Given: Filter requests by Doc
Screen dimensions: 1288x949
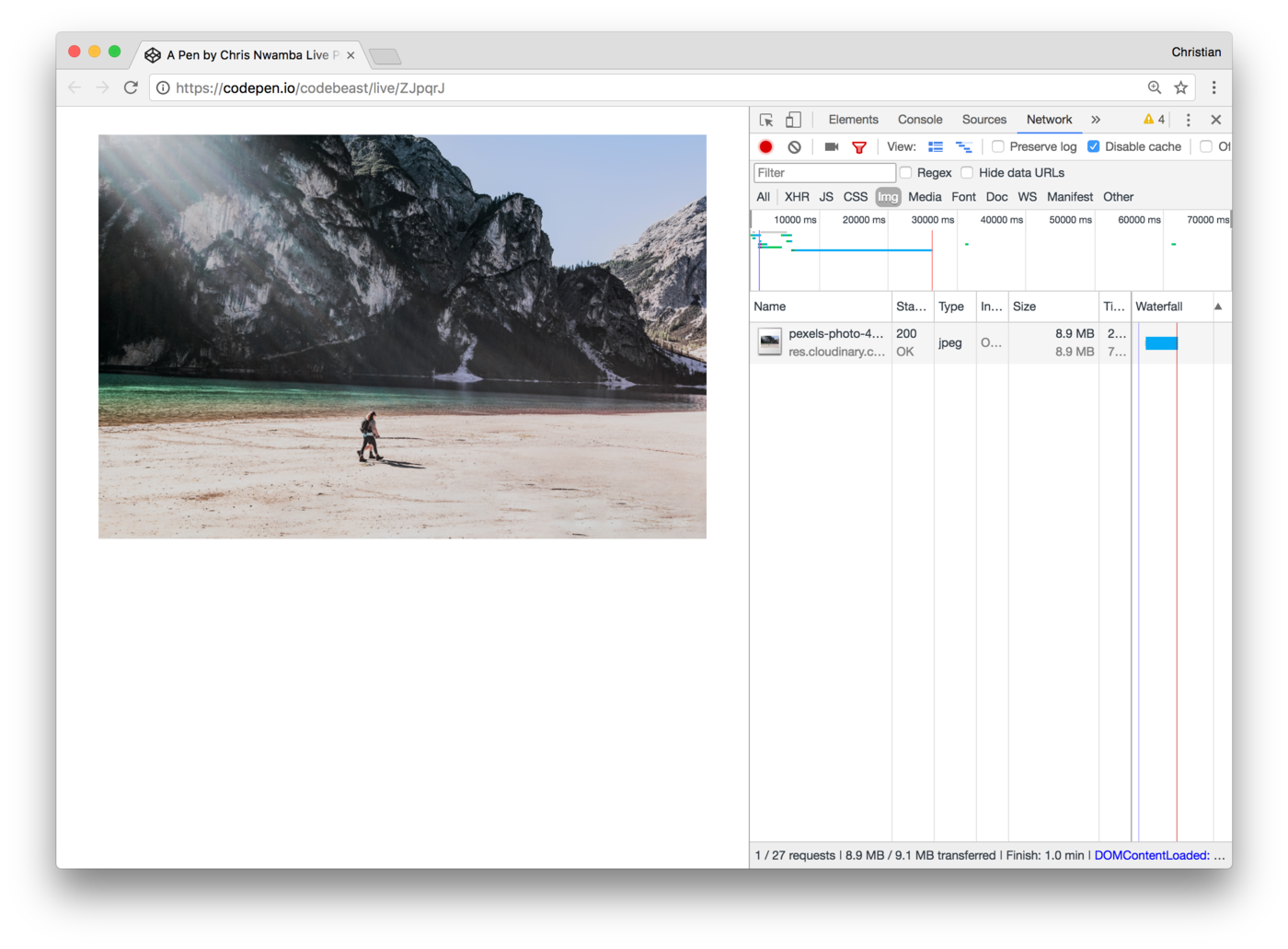Looking at the screenshot, I should pyautogui.click(x=996, y=197).
